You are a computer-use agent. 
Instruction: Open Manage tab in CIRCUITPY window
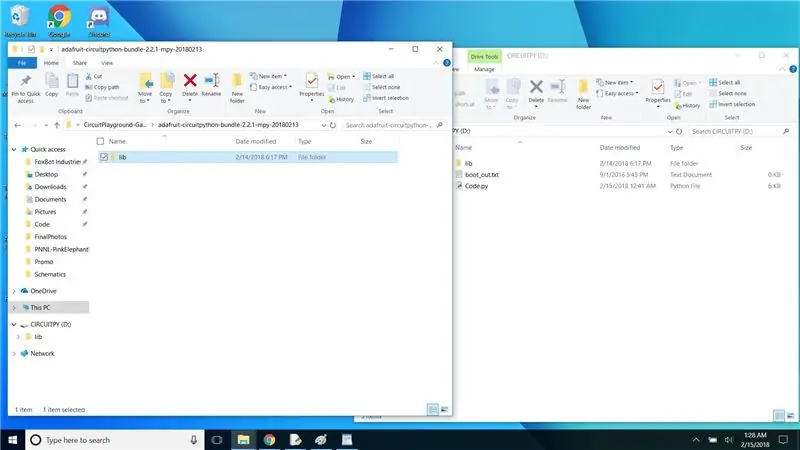tap(484, 69)
